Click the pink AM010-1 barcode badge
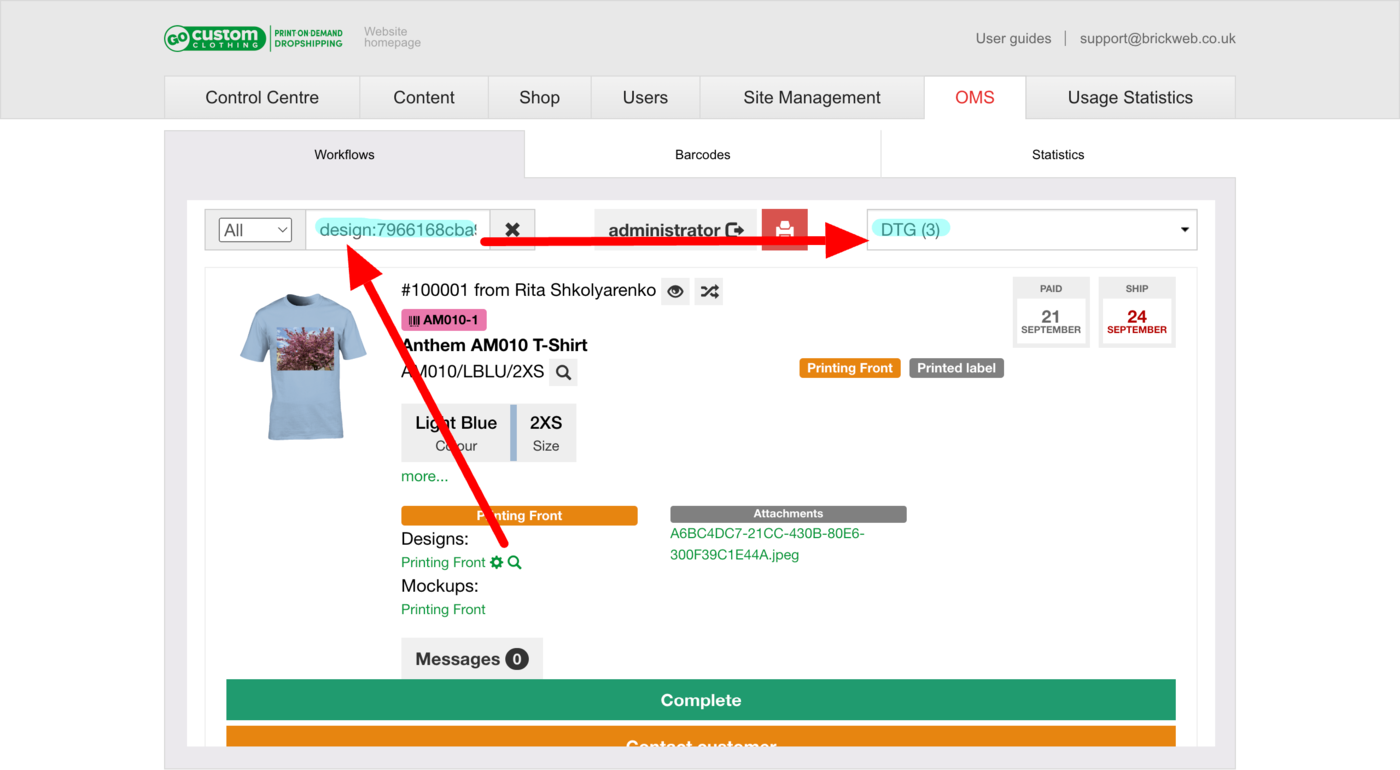The height and width of the screenshot is (770, 1400). (x=444, y=320)
